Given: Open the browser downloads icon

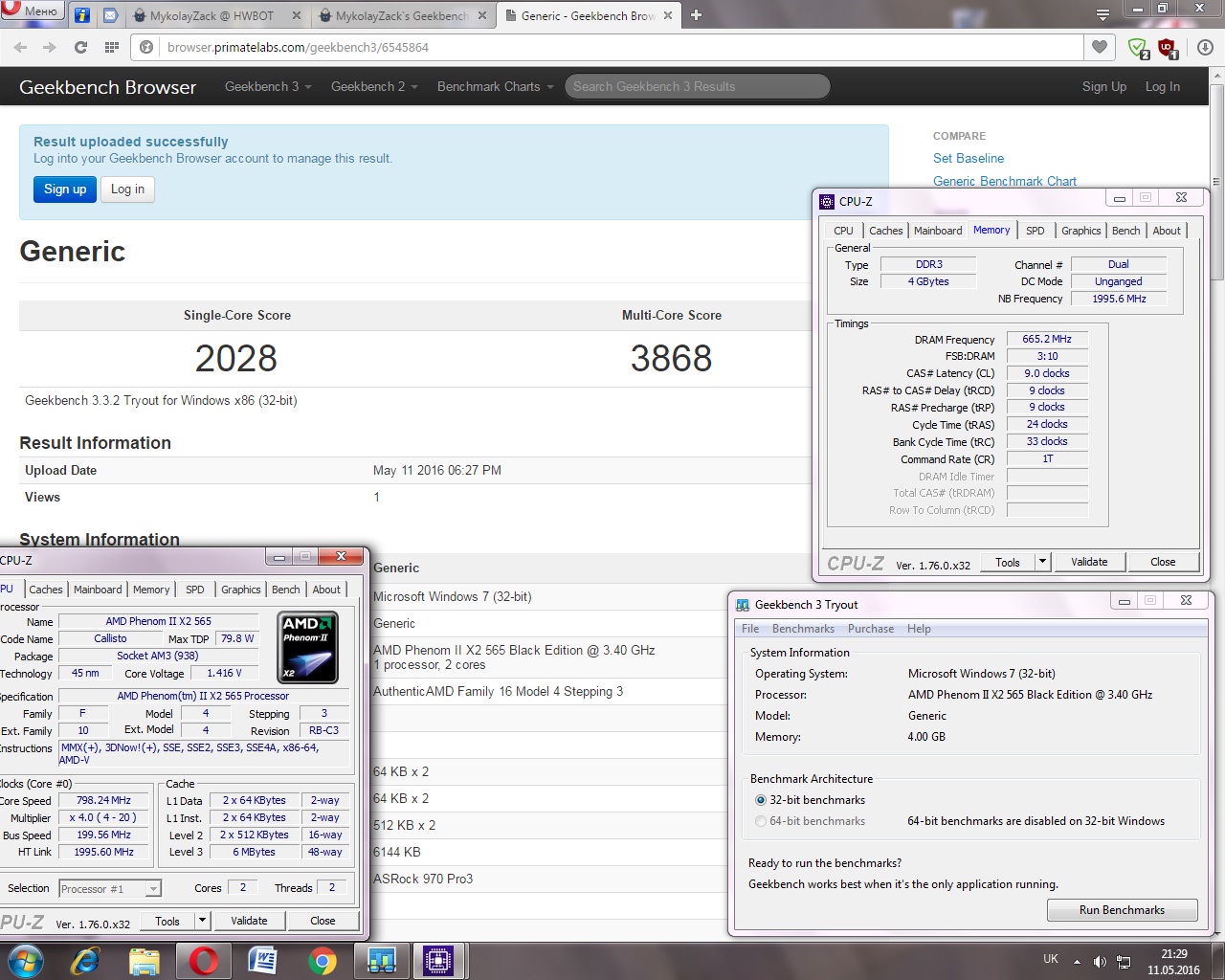Looking at the screenshot, I should 1205,47.
